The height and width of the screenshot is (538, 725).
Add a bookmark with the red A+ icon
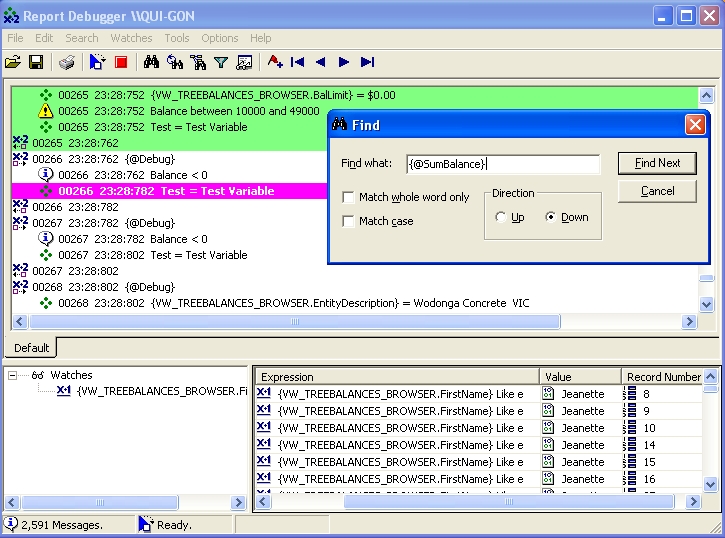[x=275, y=62]
